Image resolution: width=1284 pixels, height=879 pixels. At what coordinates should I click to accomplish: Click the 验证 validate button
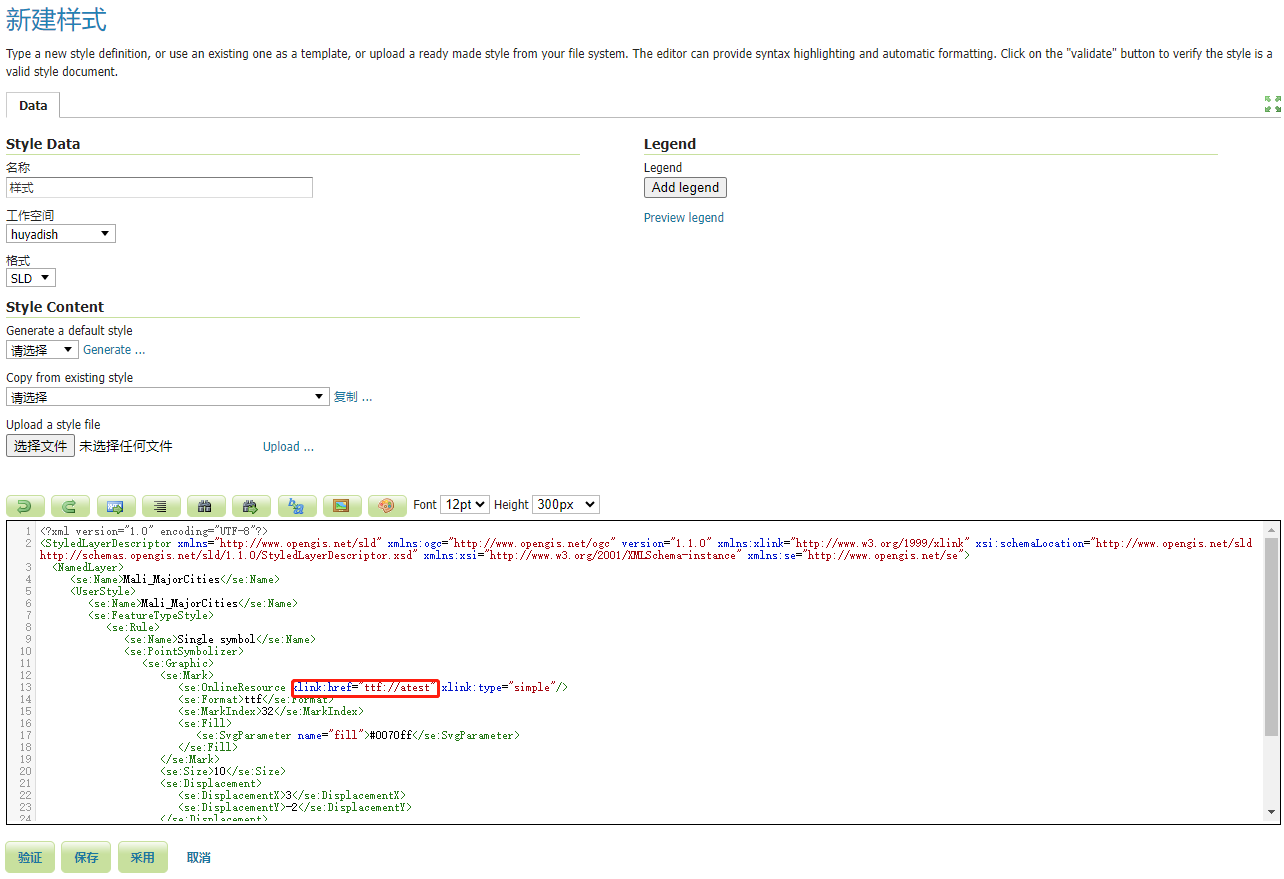tap(30, 857)
